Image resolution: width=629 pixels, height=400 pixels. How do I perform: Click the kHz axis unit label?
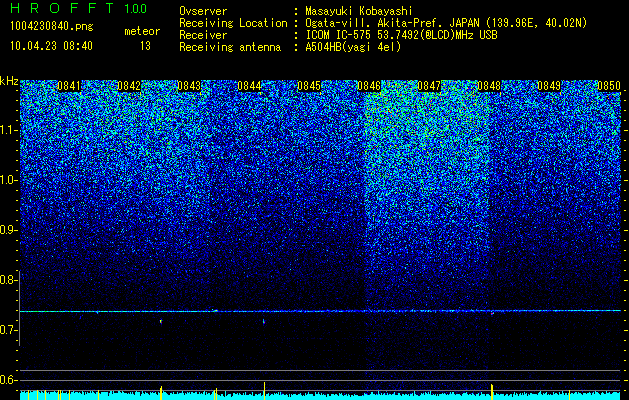pyautogui.click(x=9, y=81)
